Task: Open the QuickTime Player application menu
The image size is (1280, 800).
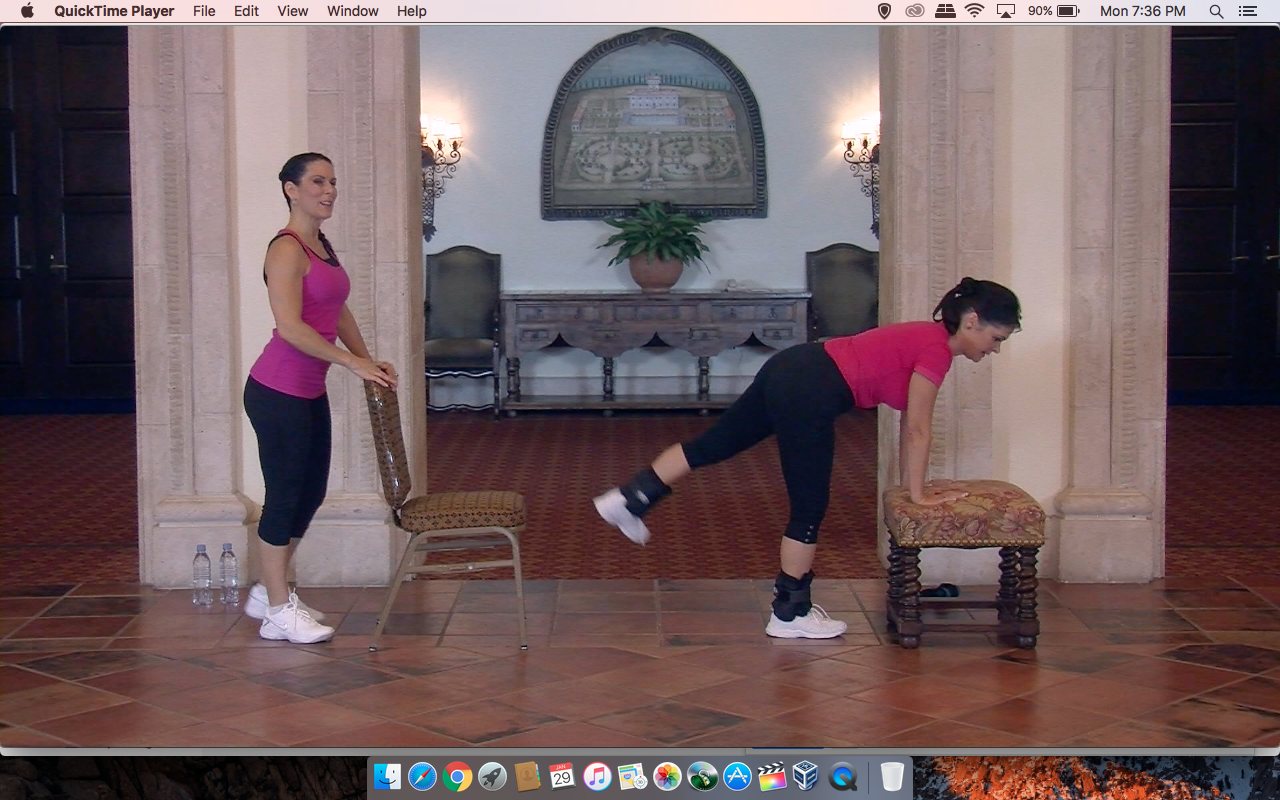Action: pos(114,11)
